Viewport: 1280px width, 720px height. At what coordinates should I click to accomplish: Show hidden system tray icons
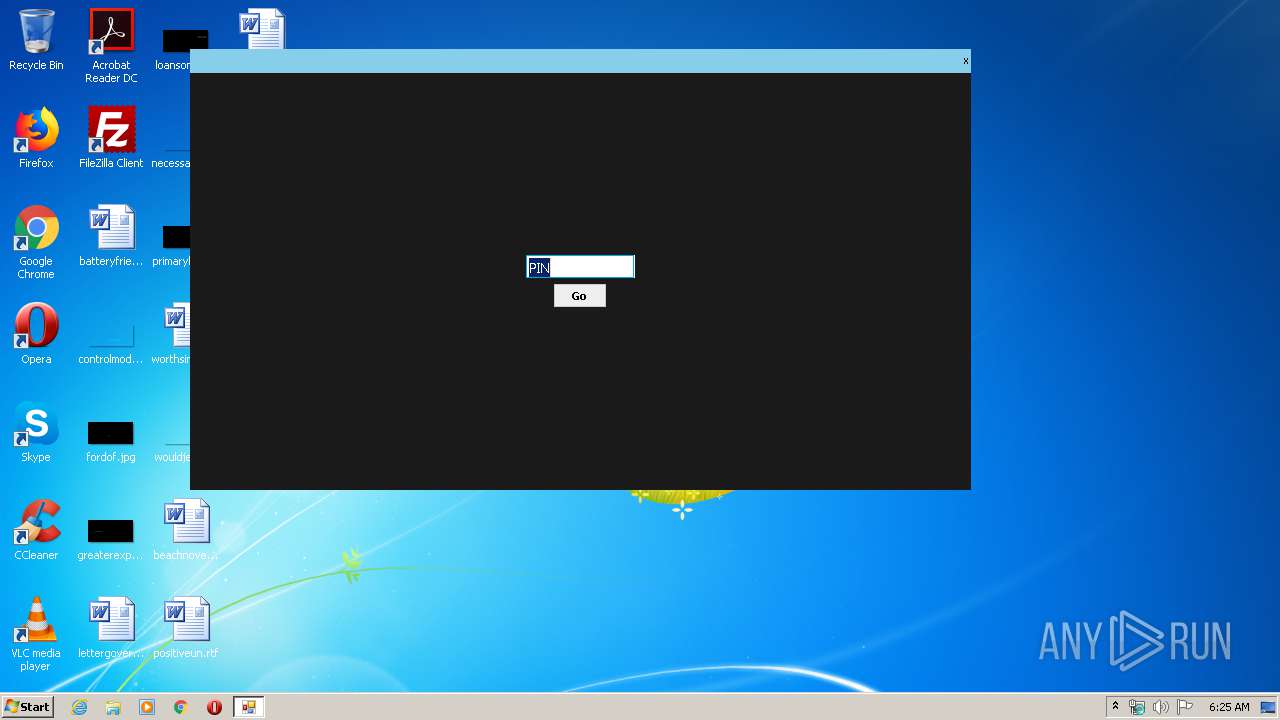[1115, 707]
